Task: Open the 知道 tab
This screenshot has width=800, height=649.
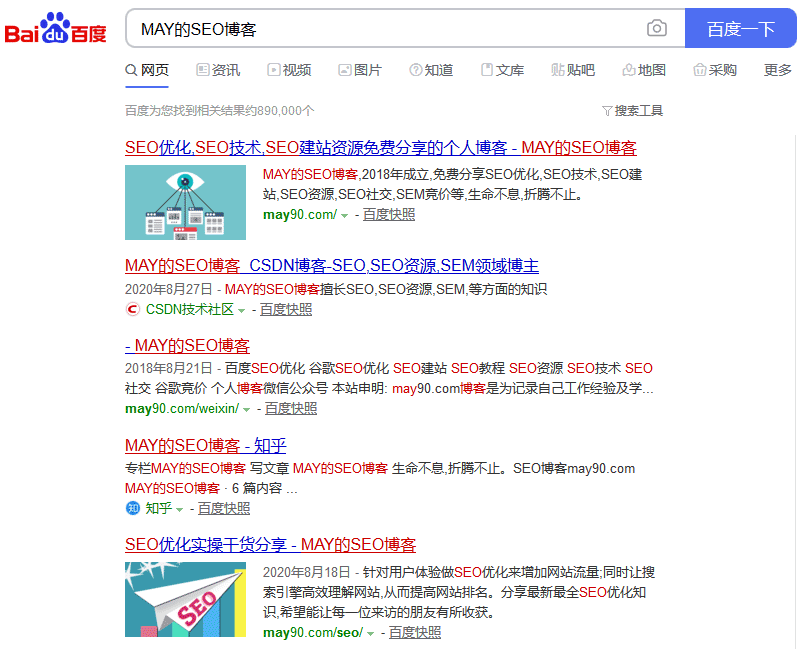Action: coord(431,70)
